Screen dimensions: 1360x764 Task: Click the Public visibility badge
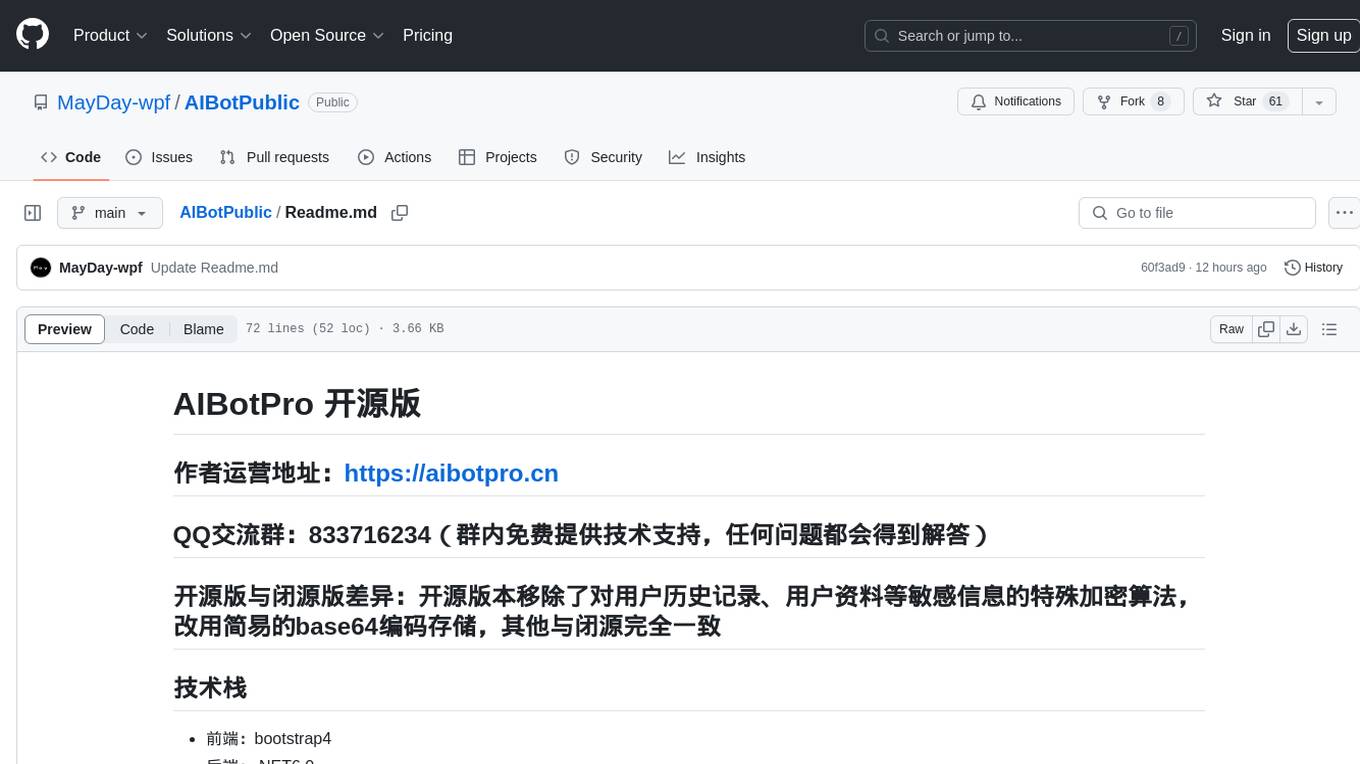333,102
